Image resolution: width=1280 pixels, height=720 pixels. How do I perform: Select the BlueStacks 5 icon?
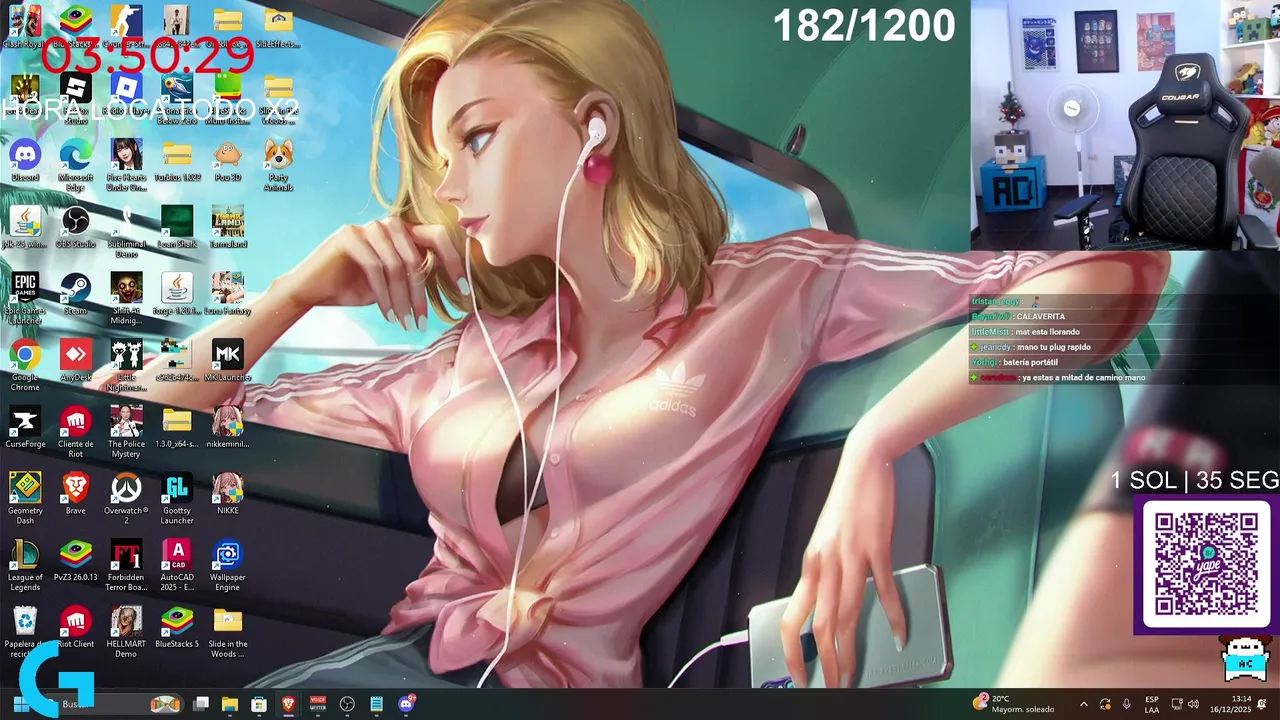pyautogui.click(x=177, y=628)
